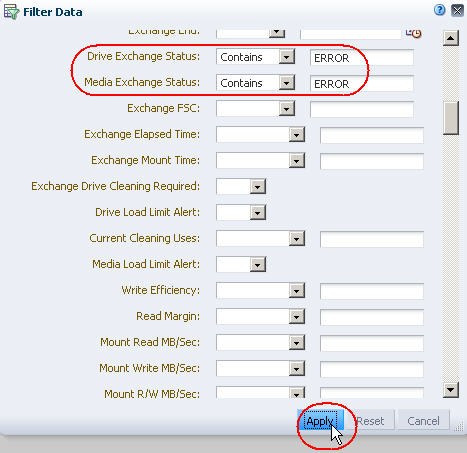This screenshot has width=467, height=453.
Task: Apply the filter with Apply button
Action: [x=320, y=421]
